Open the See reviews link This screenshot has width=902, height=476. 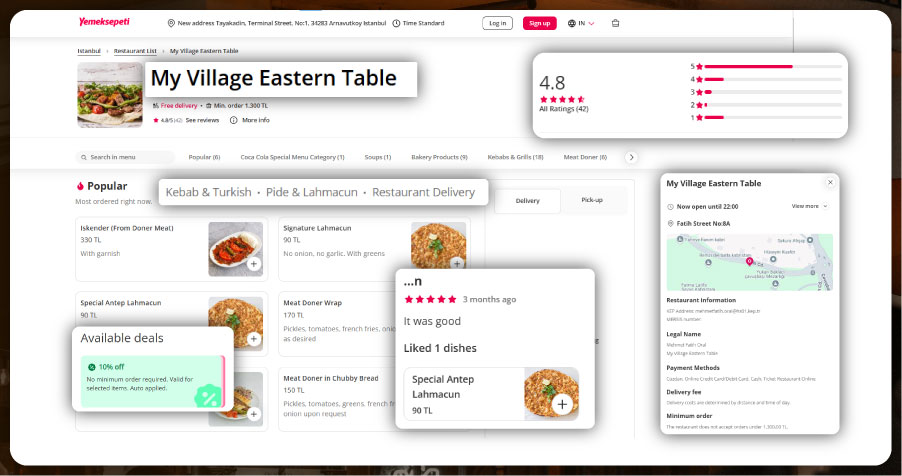[202, 120]
